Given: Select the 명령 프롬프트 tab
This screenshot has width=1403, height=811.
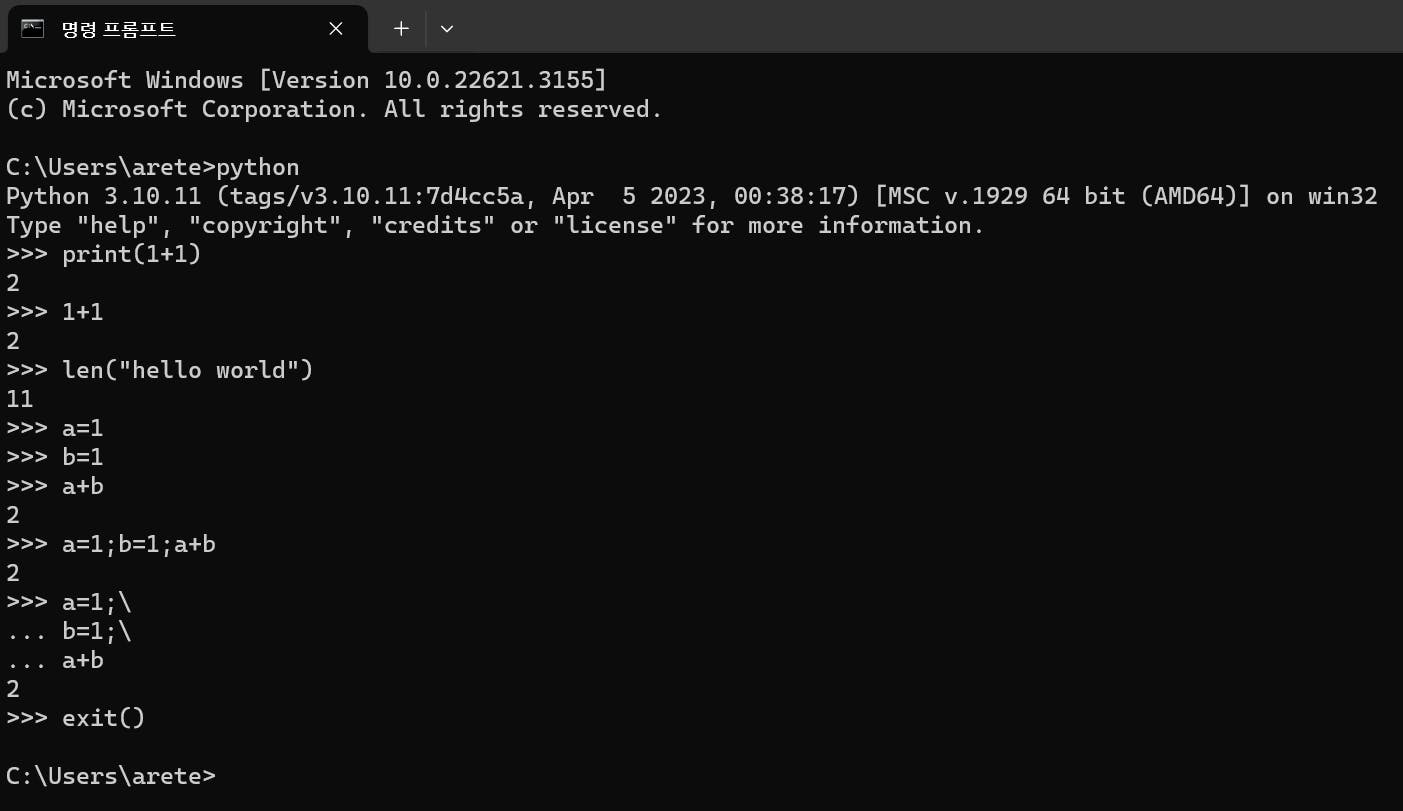Looking at the screenshot, I should pos(187,29).
